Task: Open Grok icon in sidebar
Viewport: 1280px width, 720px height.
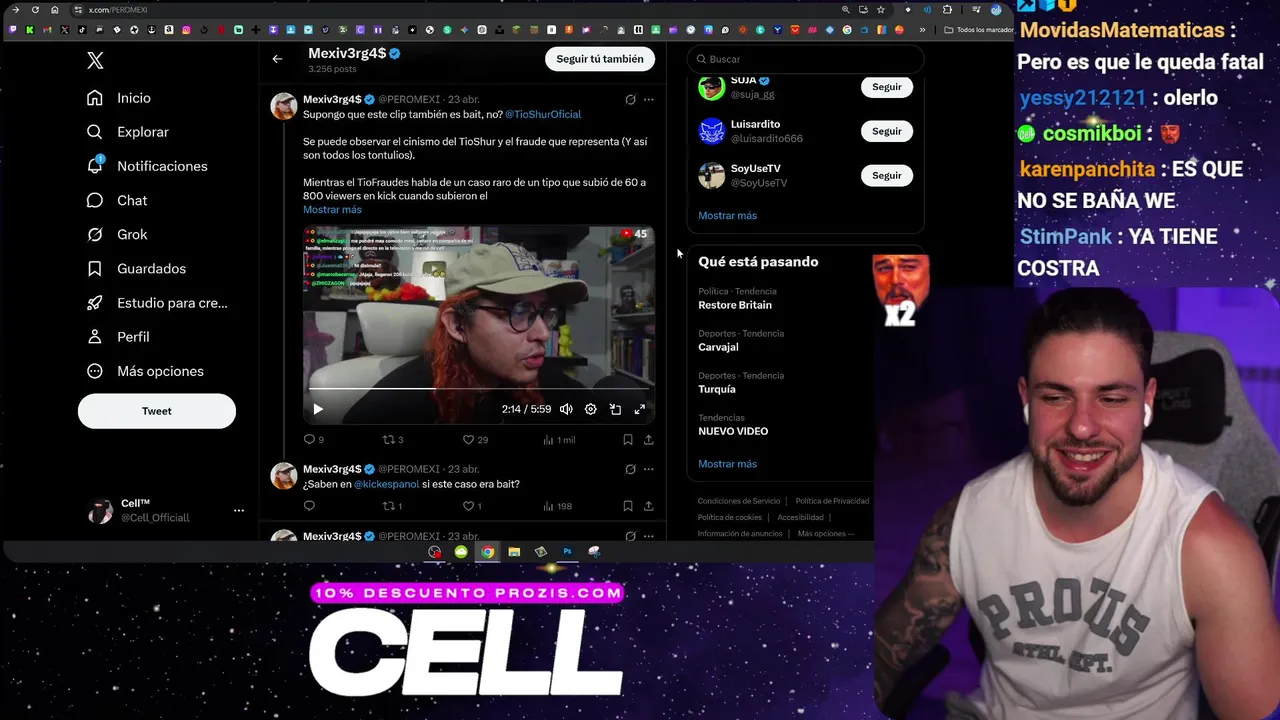Action: pyautogui.click(x=95, y=234)
